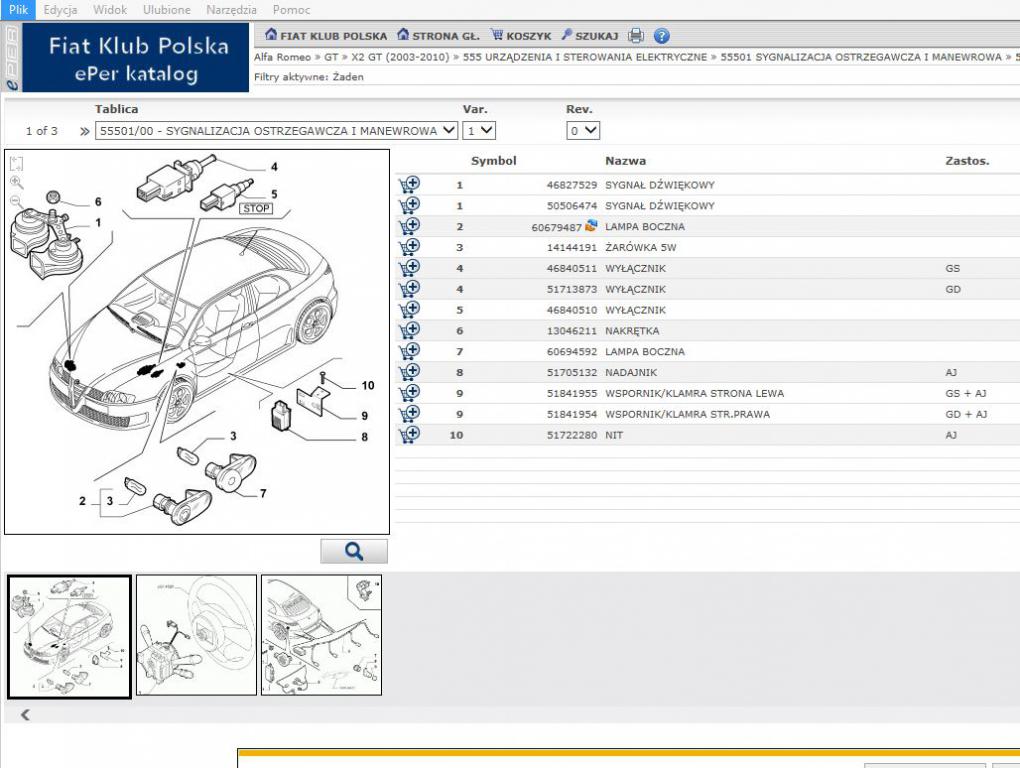
Task: Open the Var. dropdown
Action: (479, 131)
